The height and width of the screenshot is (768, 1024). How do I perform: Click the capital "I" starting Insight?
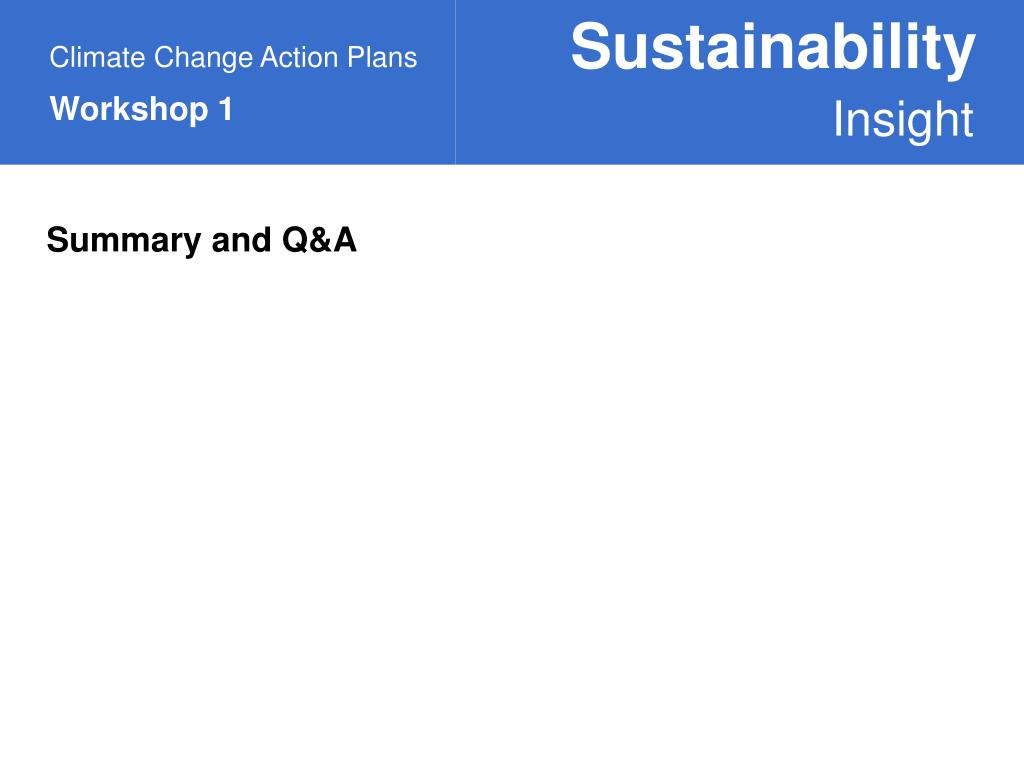coord(838,118)
